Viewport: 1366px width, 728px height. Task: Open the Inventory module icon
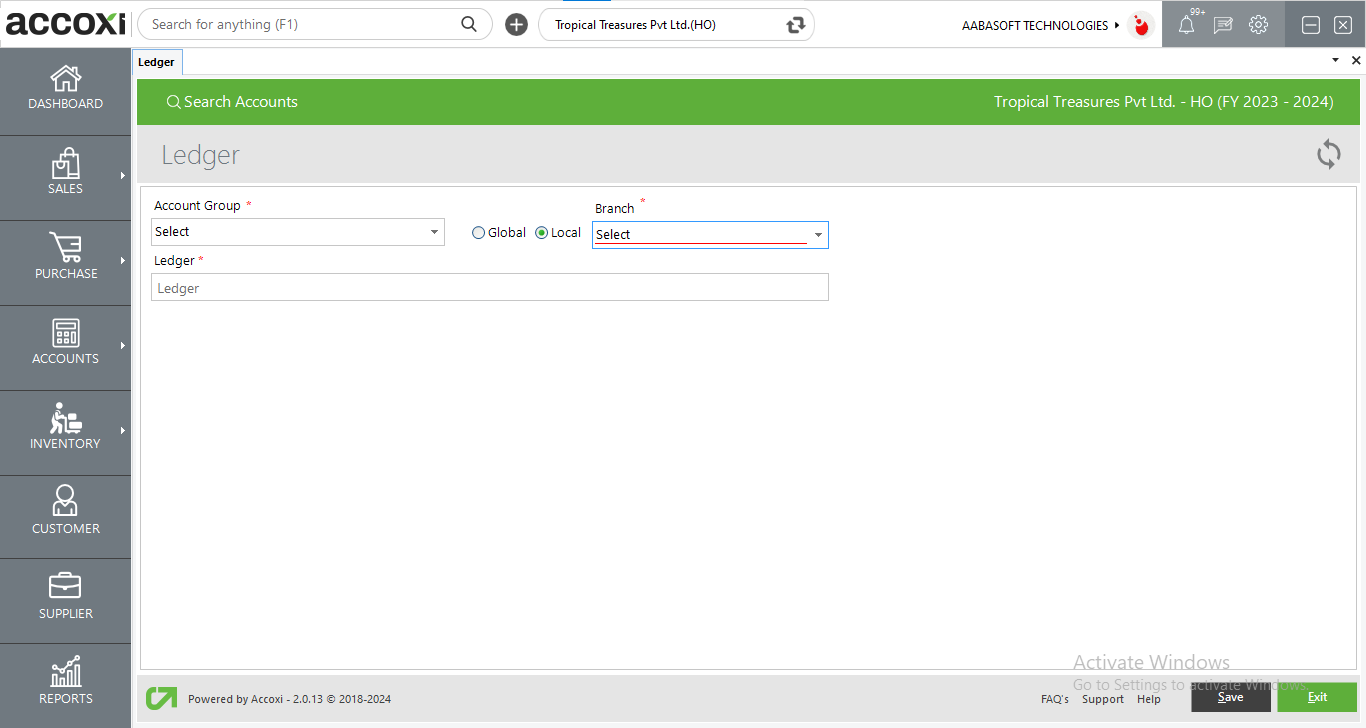[66, 418]
